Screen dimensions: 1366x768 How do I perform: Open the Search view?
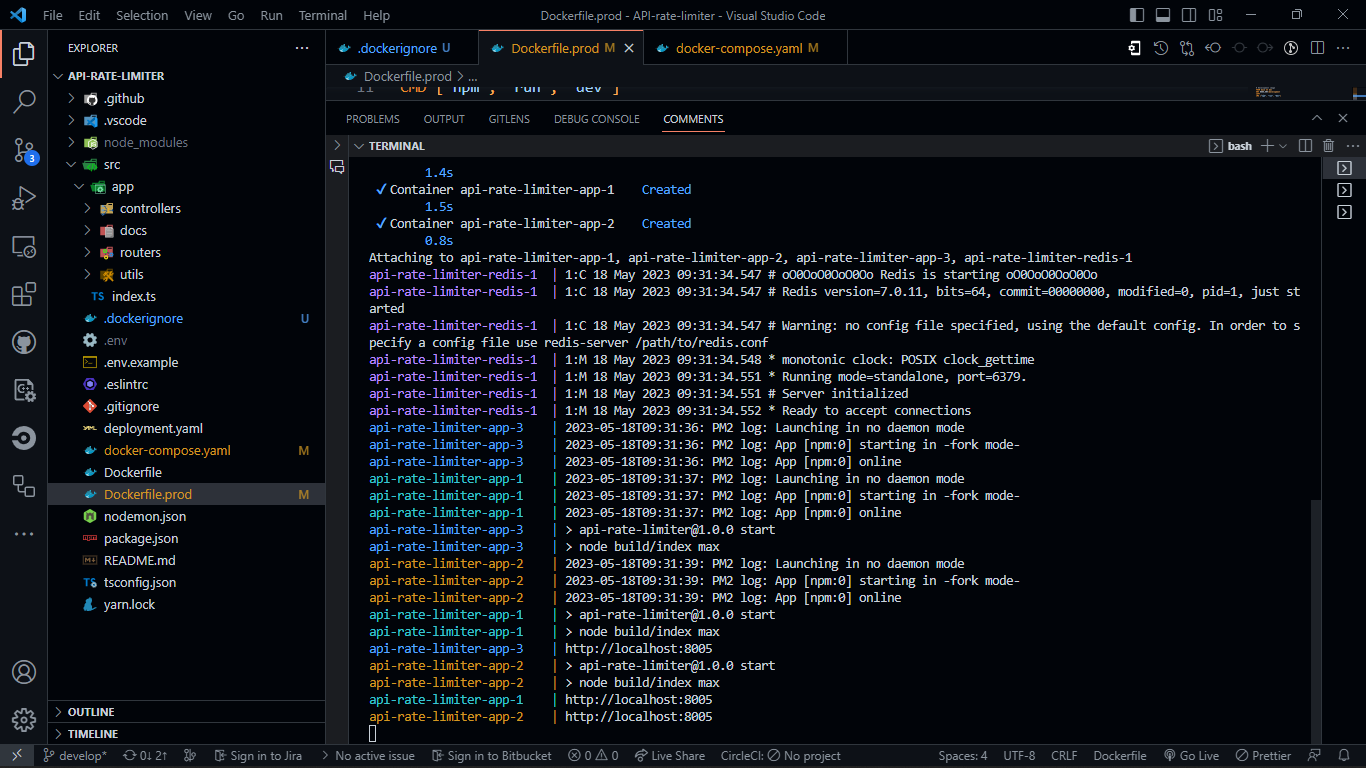click(x=24, y=102)
